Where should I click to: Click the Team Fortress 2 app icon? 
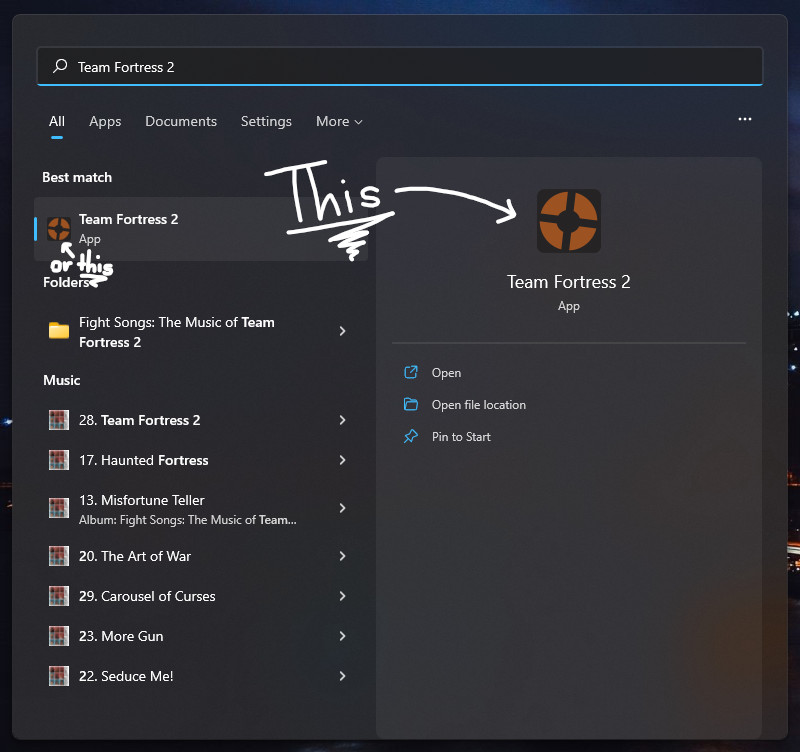[x=58, y=228]
